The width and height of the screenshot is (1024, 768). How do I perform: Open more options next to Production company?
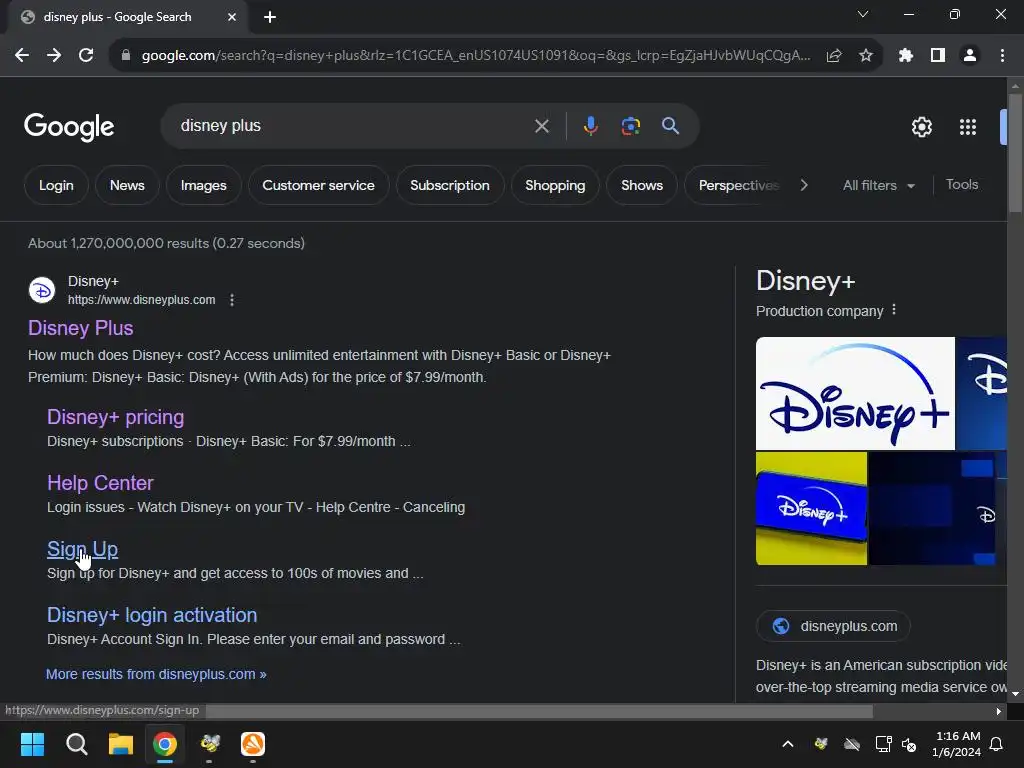pyautogui.click(x=894, y=310)
